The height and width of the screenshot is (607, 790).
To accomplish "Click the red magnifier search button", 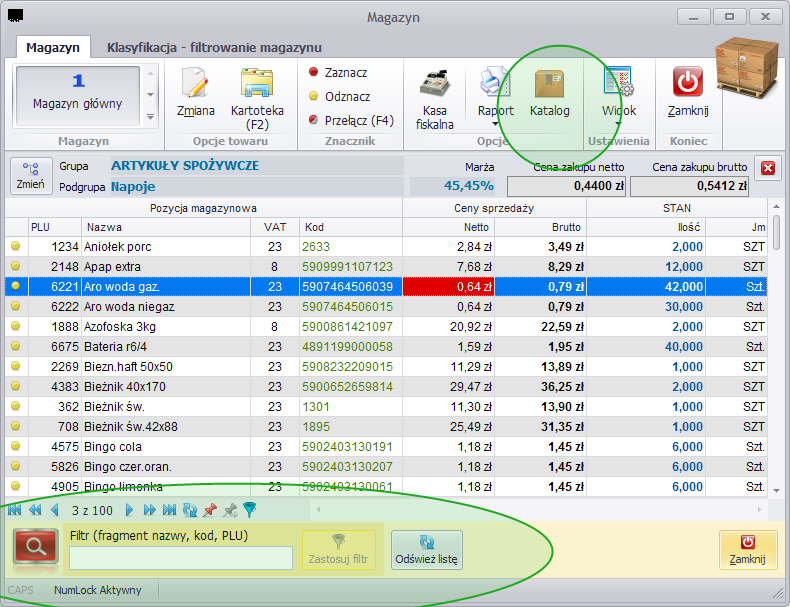I will [35, 546].
